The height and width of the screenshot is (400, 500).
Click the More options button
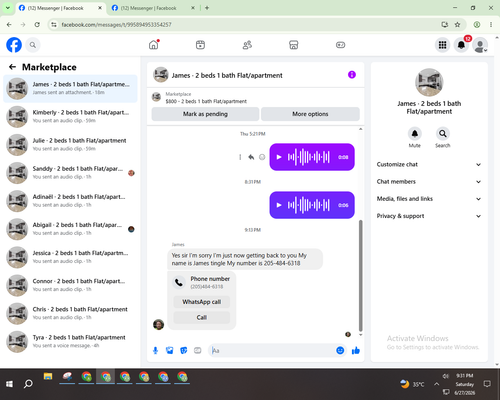[310, 114]
